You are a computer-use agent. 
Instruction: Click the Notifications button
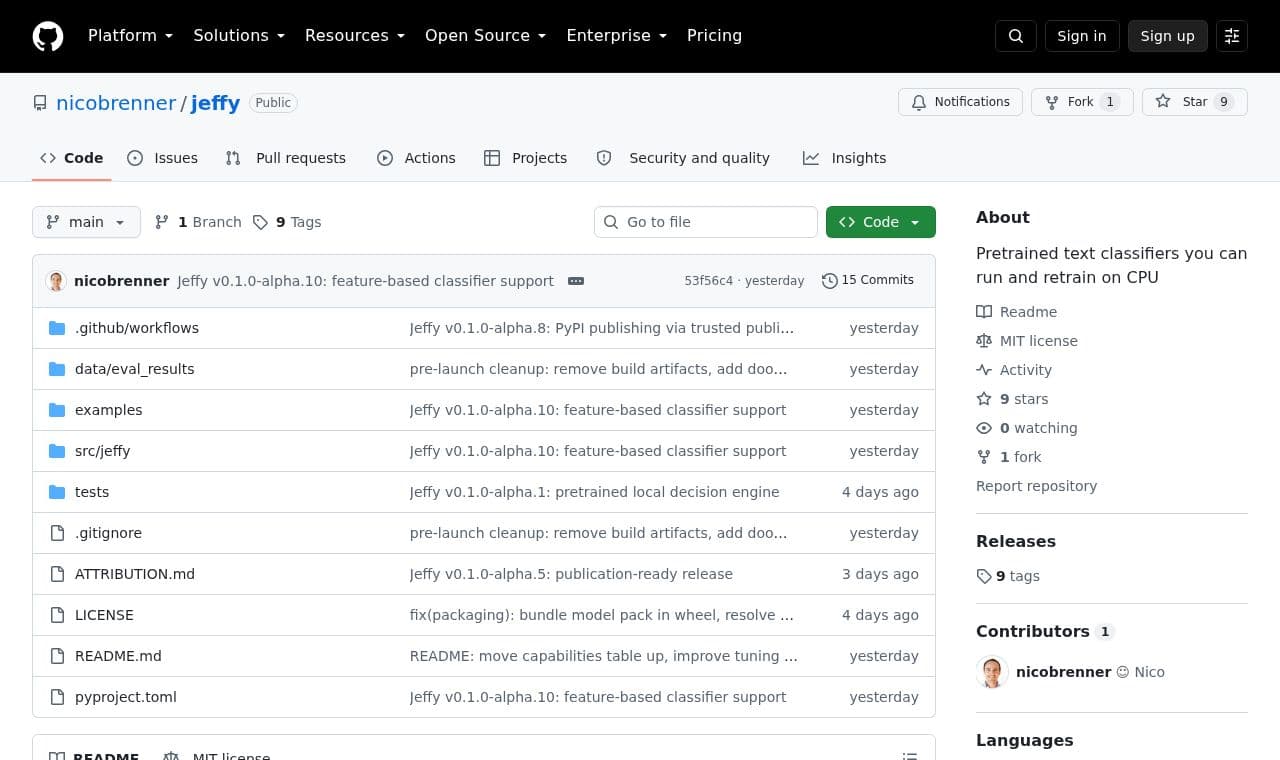tap(960, 102)
